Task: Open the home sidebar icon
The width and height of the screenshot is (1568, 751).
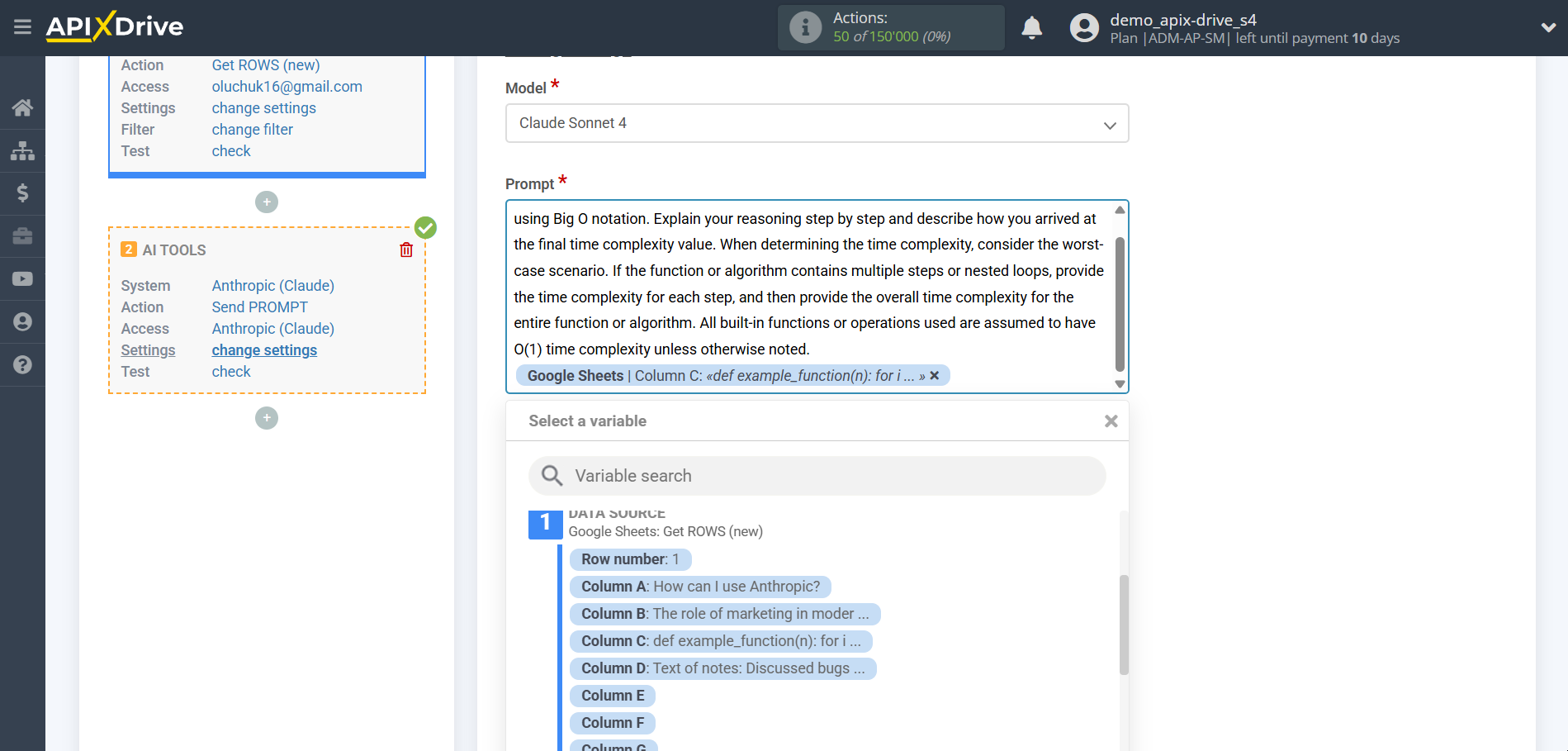Action: (22, 107)
